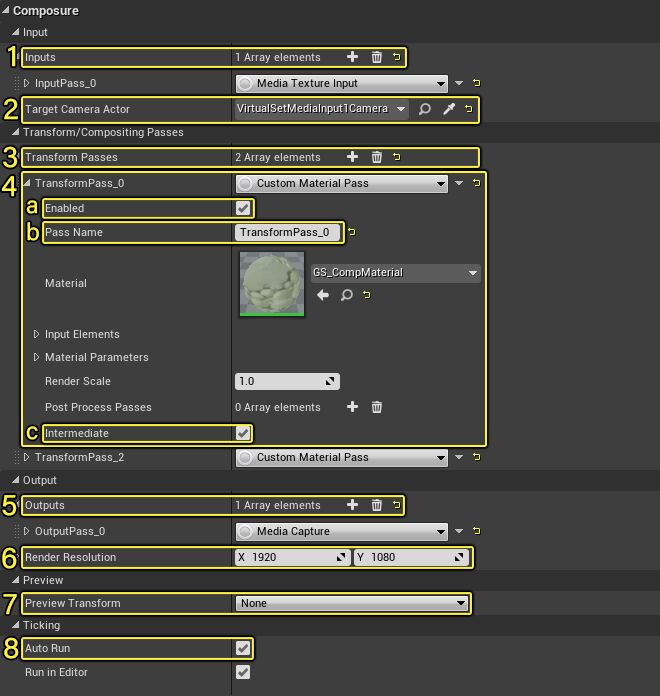Pick Target Camera Actor with eyedropper icon
The height and width of the screenshot is (696, 660).
(449, 109)
